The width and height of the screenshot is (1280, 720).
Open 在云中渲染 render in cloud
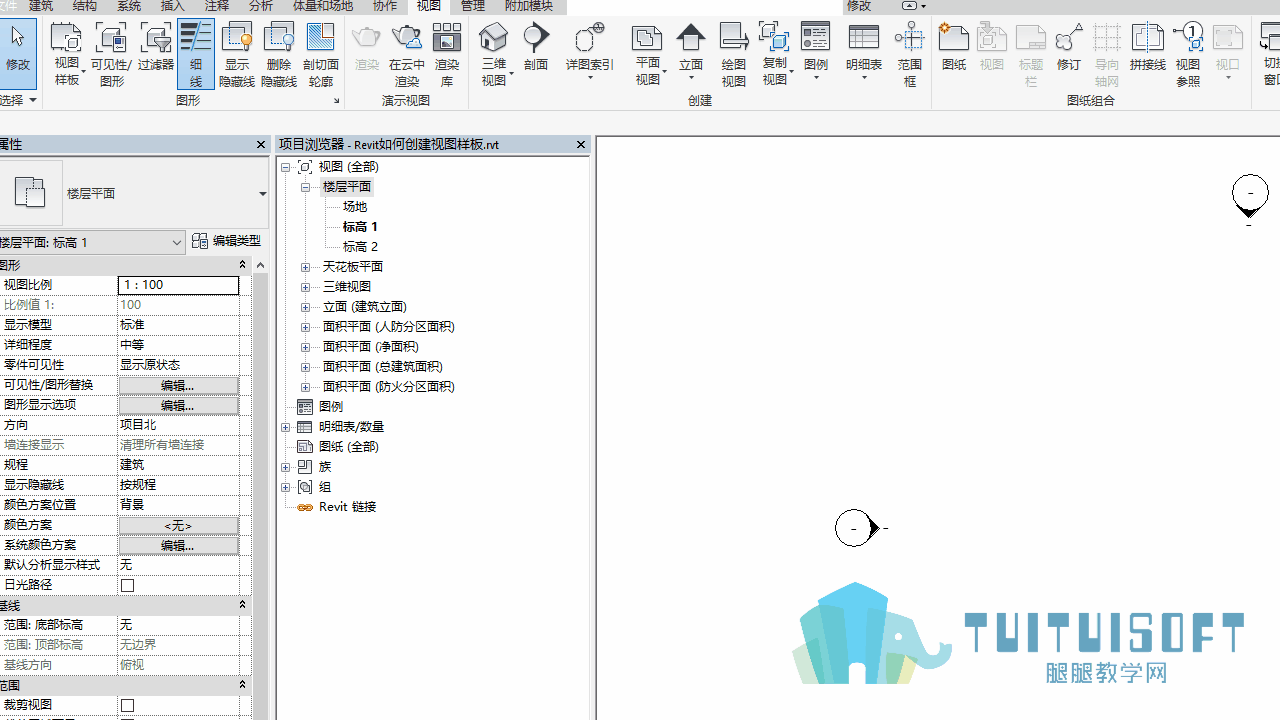click(407, 54)
